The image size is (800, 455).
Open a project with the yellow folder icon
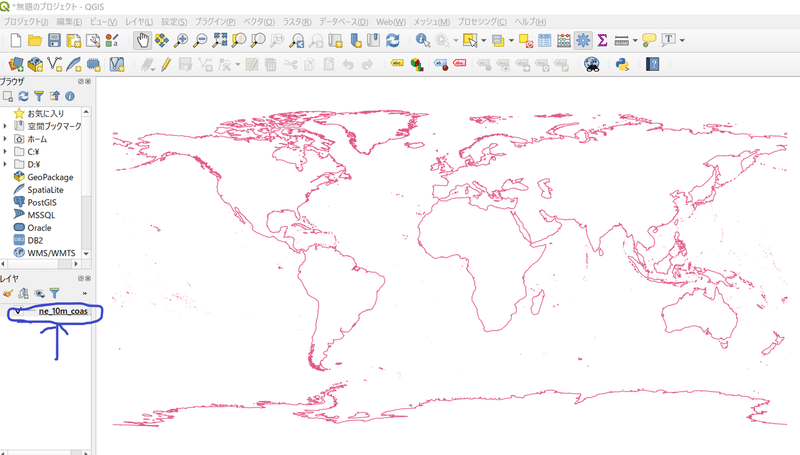pos(35,40)
